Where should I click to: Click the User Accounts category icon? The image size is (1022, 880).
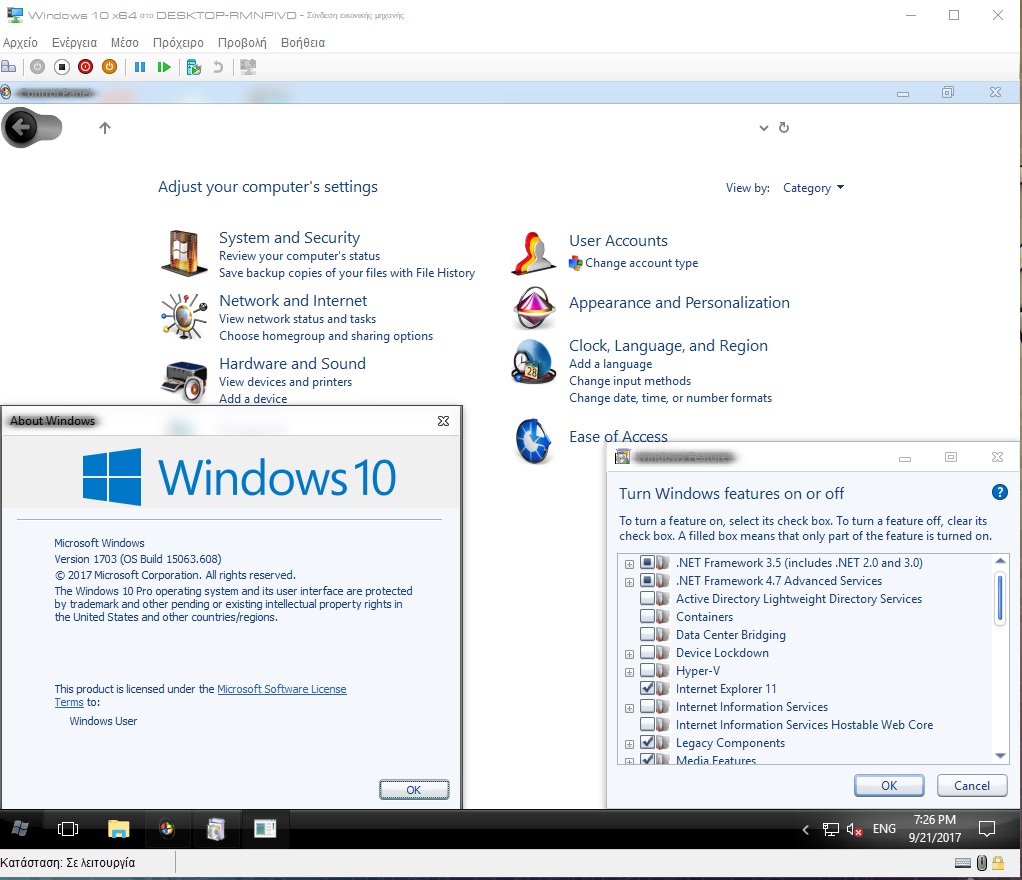pos(534,253)
